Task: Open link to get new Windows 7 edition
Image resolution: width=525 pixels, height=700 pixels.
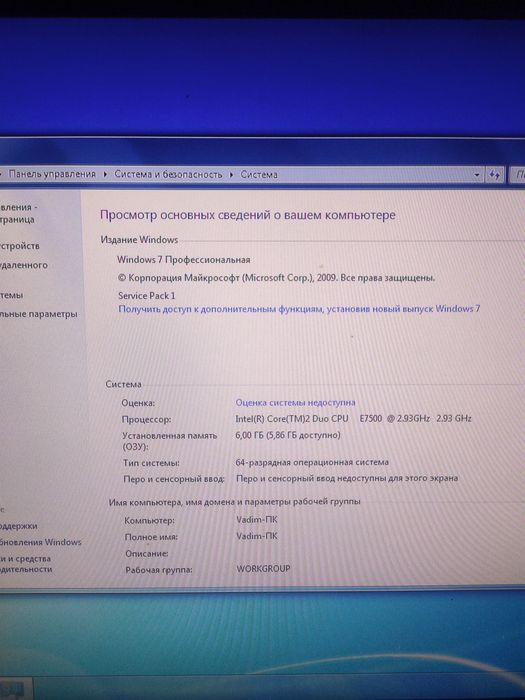Action: (299, 309)
